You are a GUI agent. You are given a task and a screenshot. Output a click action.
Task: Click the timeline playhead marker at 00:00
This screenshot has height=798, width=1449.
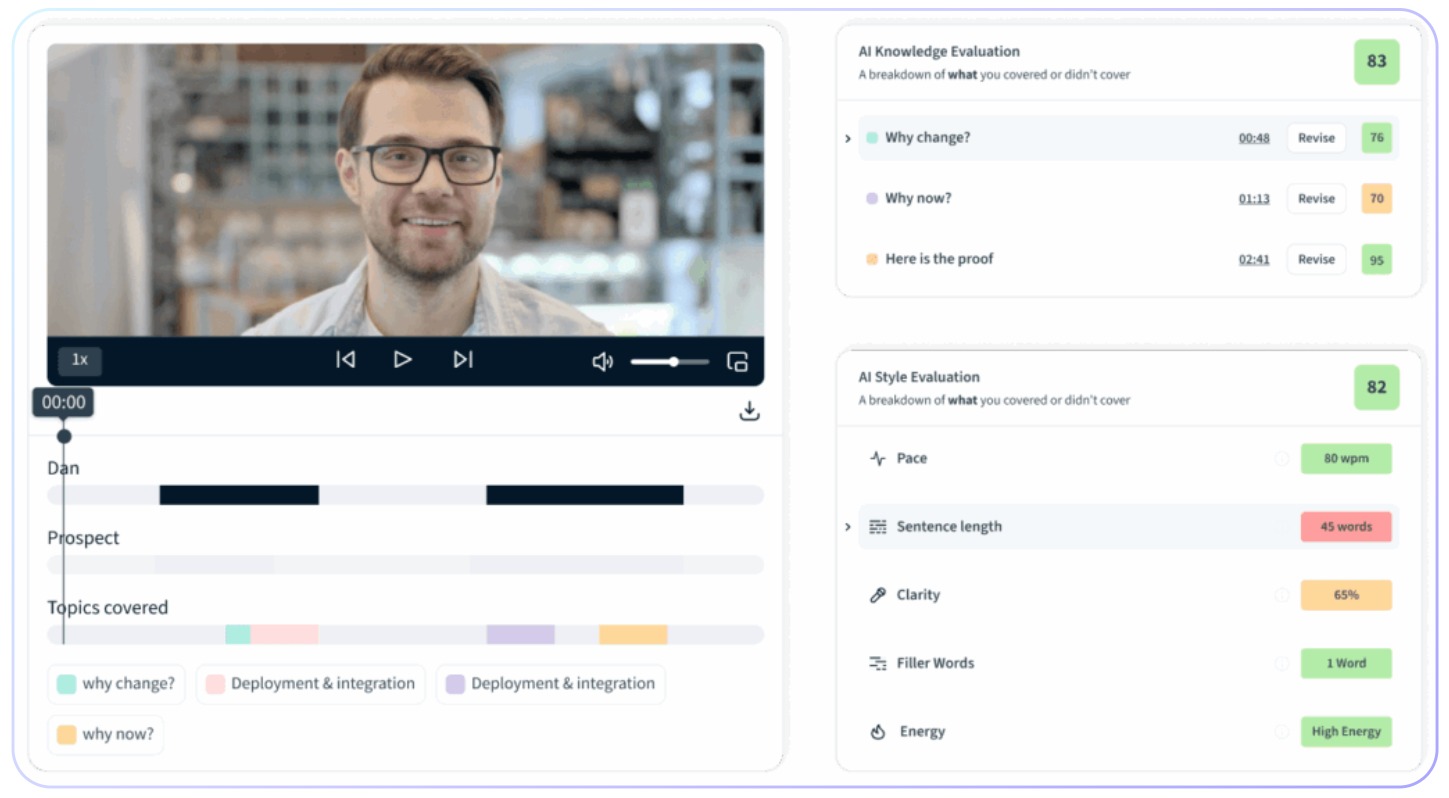click(x=64, y=436)
